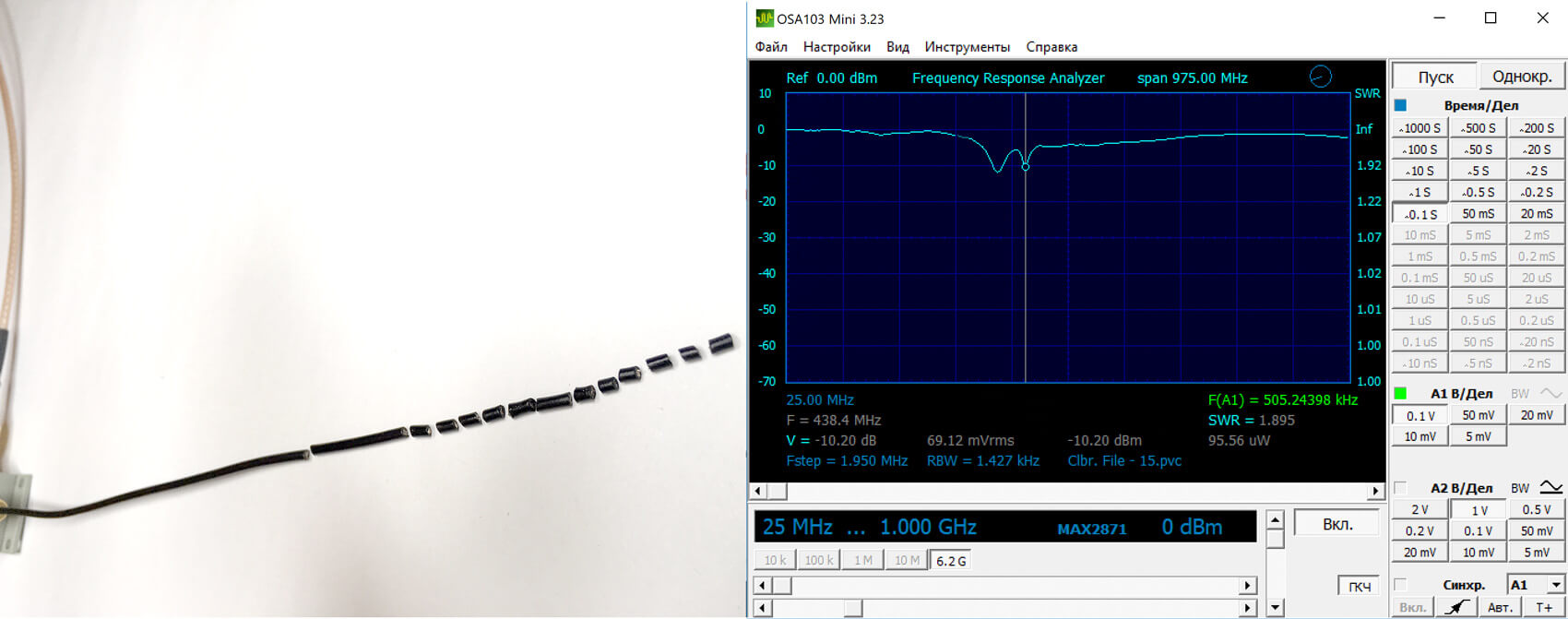Open the Файл menu
The image size is (1568, 619).
pos(771,47)
